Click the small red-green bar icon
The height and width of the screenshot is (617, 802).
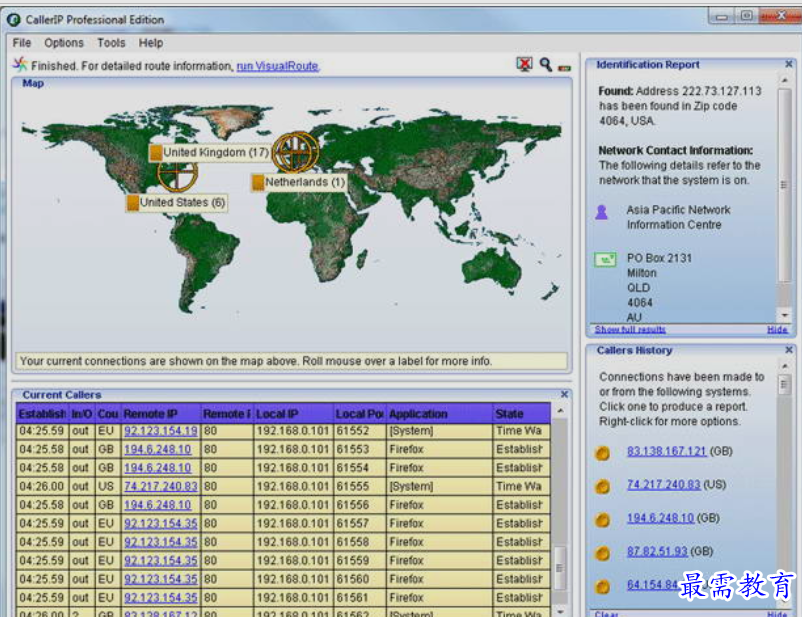pyautogui.click(x=564, y=68)
